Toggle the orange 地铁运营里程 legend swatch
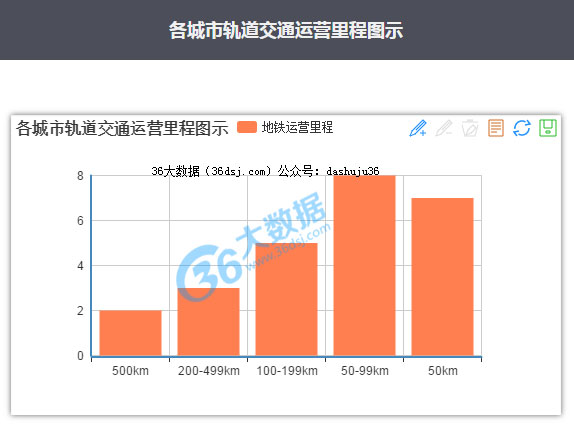 point(247,127)
